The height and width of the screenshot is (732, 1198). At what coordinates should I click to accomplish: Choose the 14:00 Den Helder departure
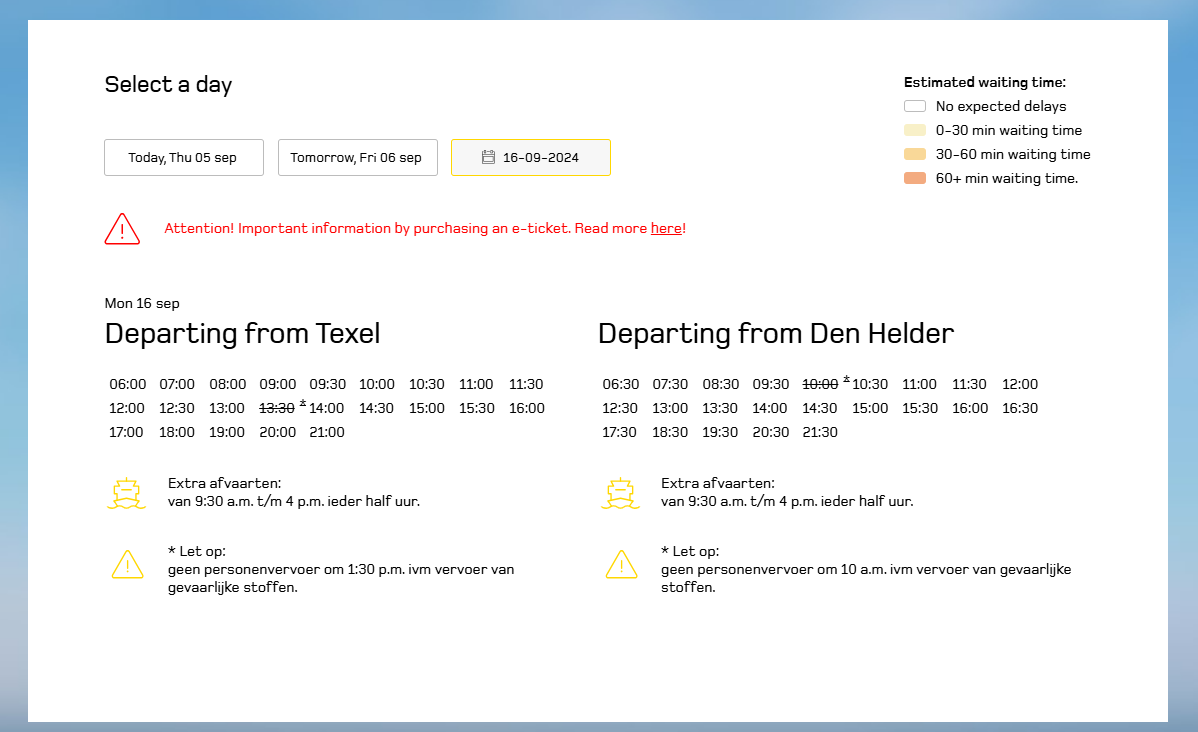coord(769,408)
